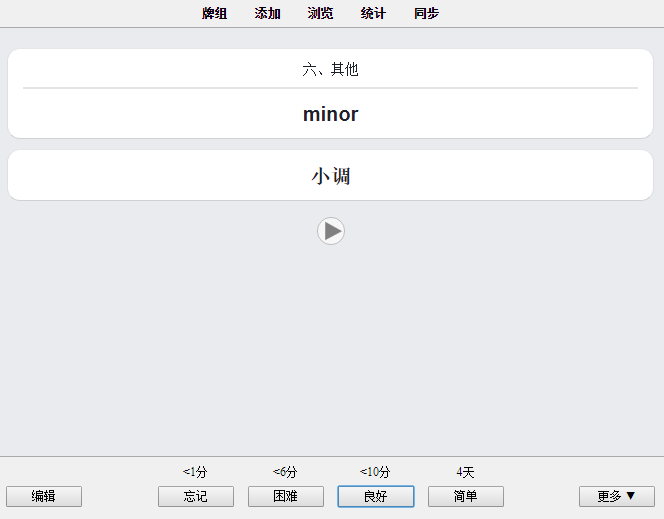Click the answer text 小调
Image resolution: width=664 pixels, height=519 pixels.
pos(331,176)
